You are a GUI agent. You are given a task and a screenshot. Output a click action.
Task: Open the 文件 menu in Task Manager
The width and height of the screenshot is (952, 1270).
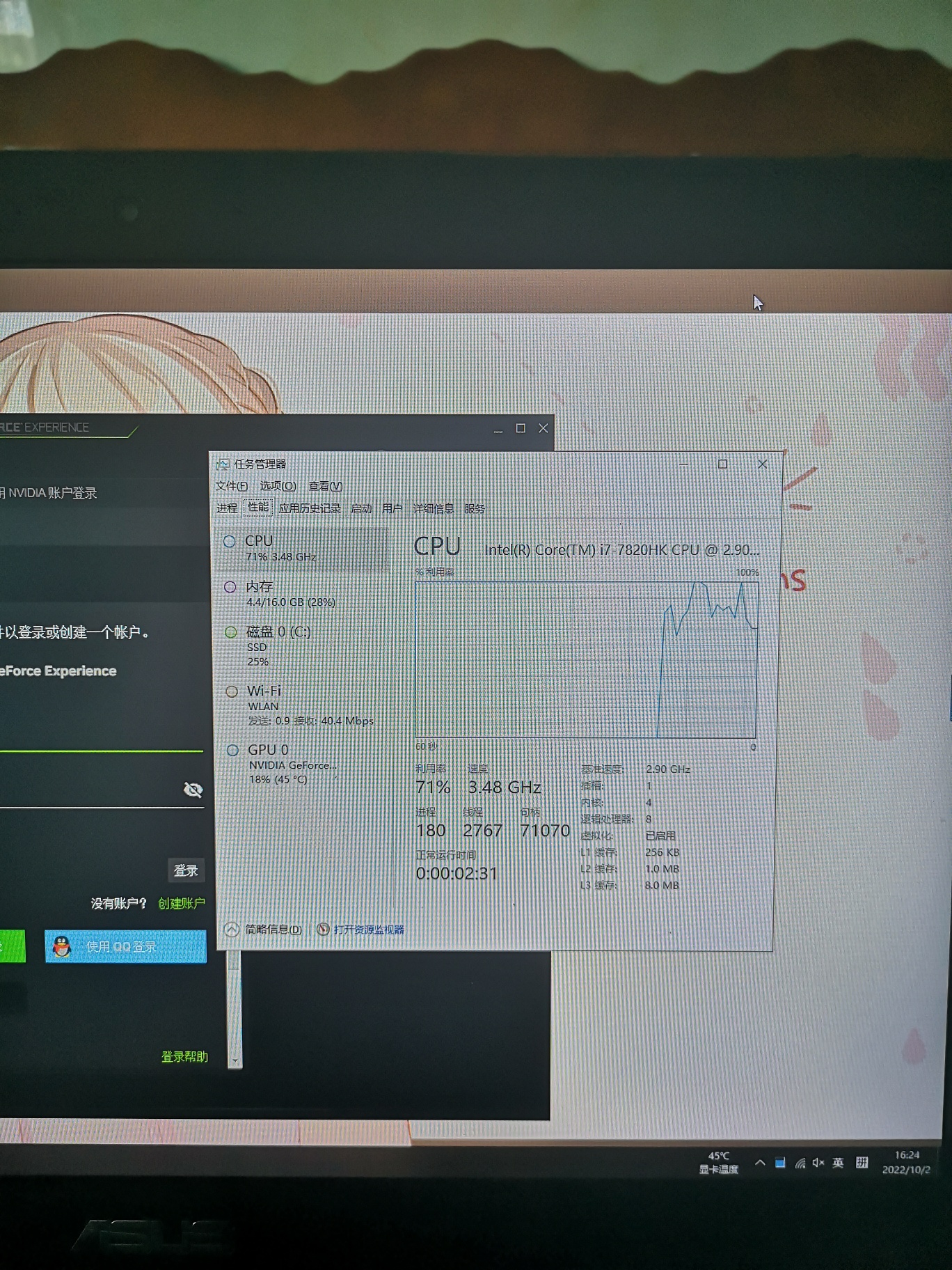(231, 486)
